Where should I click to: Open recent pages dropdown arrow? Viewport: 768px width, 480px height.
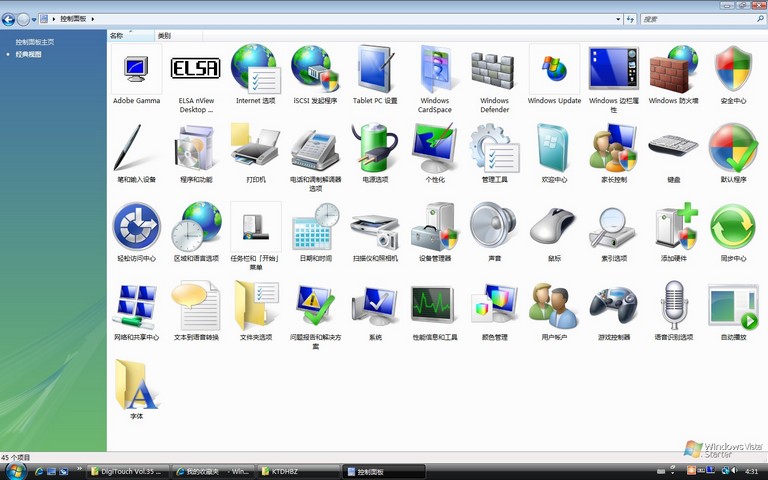pyautogui.click(x=34, y=20)
